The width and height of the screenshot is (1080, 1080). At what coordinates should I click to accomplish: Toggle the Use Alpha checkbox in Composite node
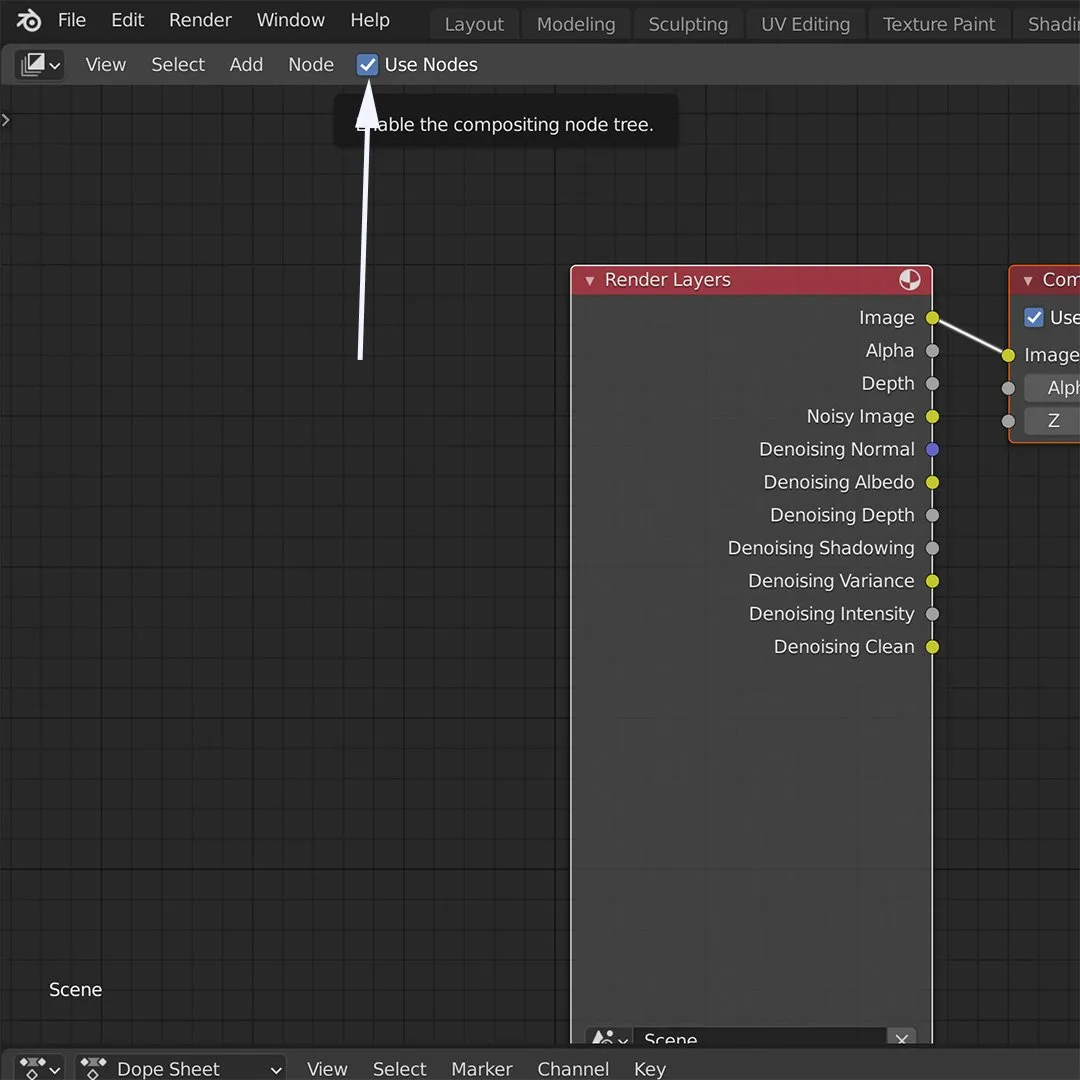point(1033,318)
